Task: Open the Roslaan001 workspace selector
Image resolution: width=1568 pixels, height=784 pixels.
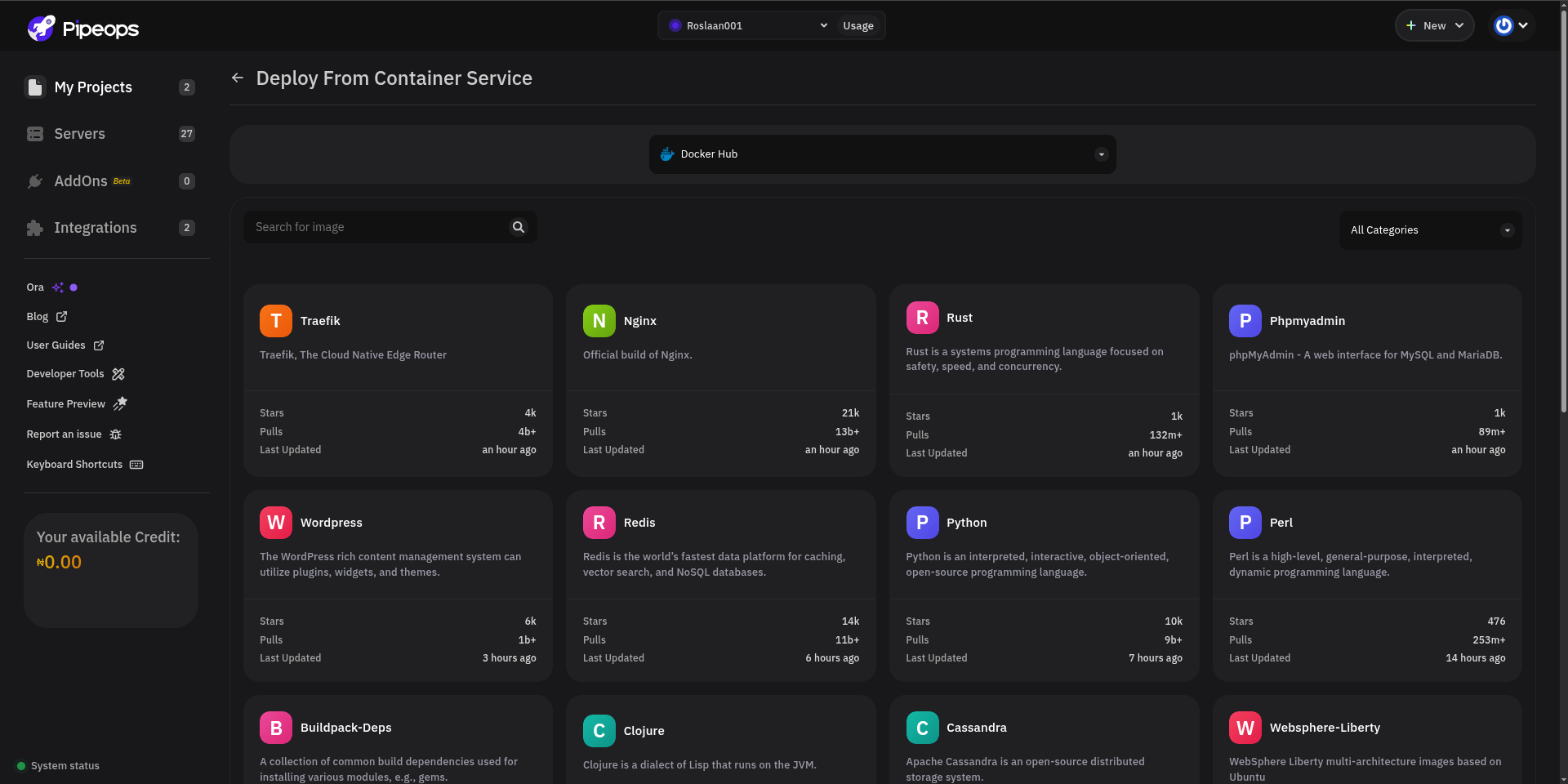Action: [x=748, y=25]
